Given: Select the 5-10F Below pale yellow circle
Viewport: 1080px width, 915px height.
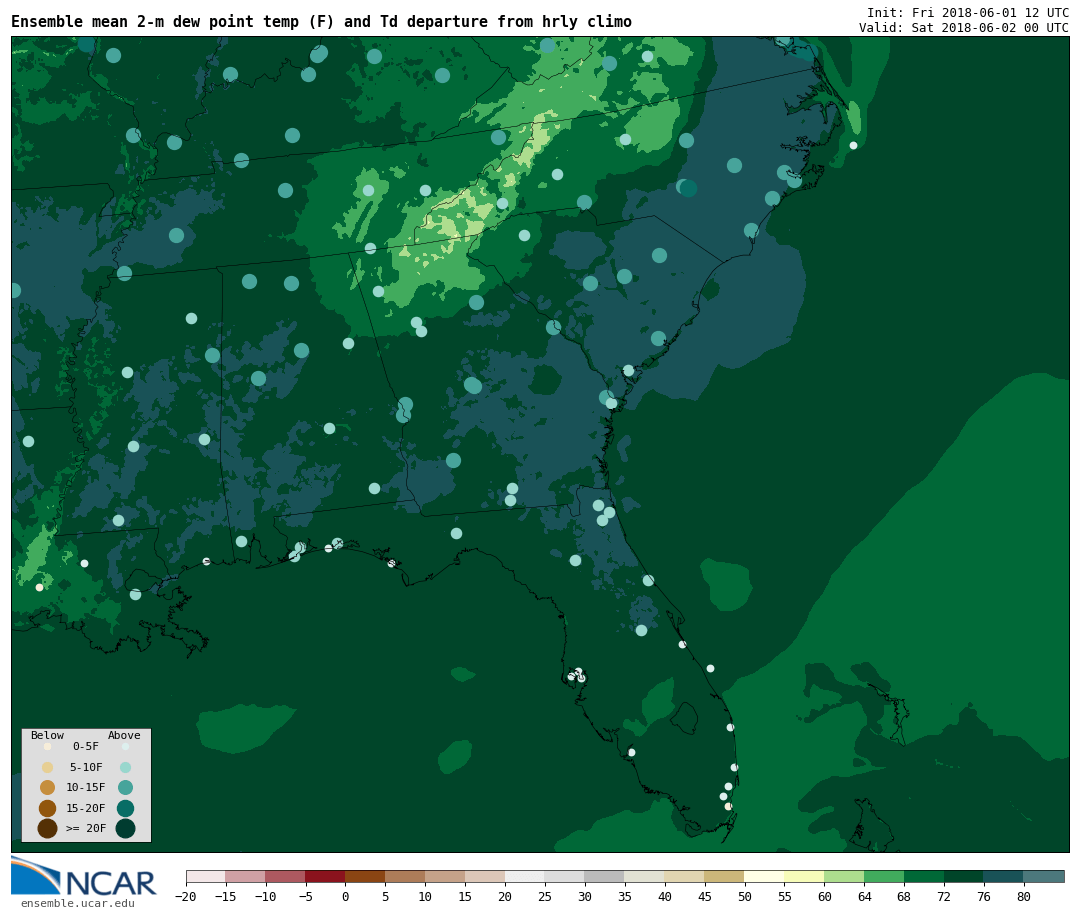Looking at the screenshot, I should pos(47,767).
